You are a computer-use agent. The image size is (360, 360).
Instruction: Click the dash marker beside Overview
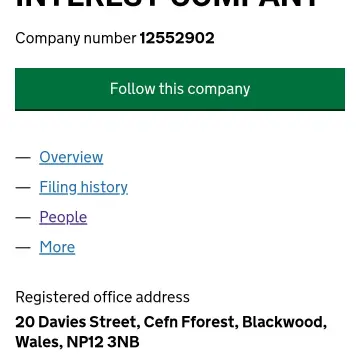click(23, 157)
